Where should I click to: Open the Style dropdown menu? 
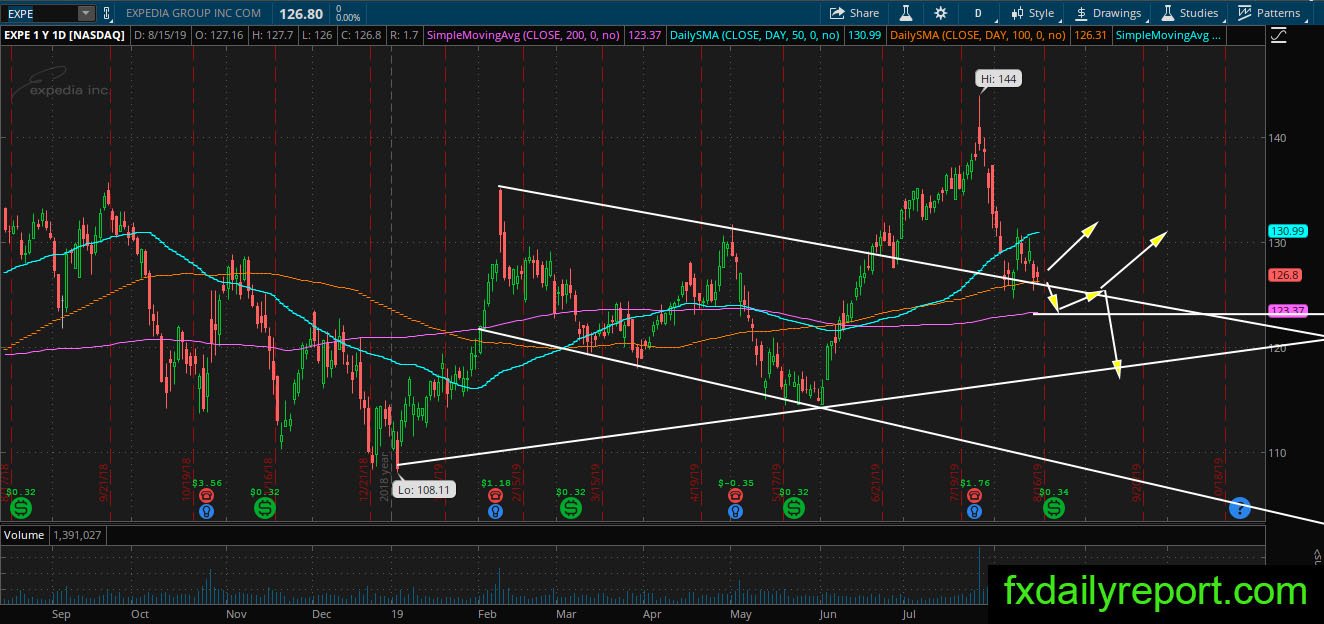pyautogui.click(x=1032, y=13)
